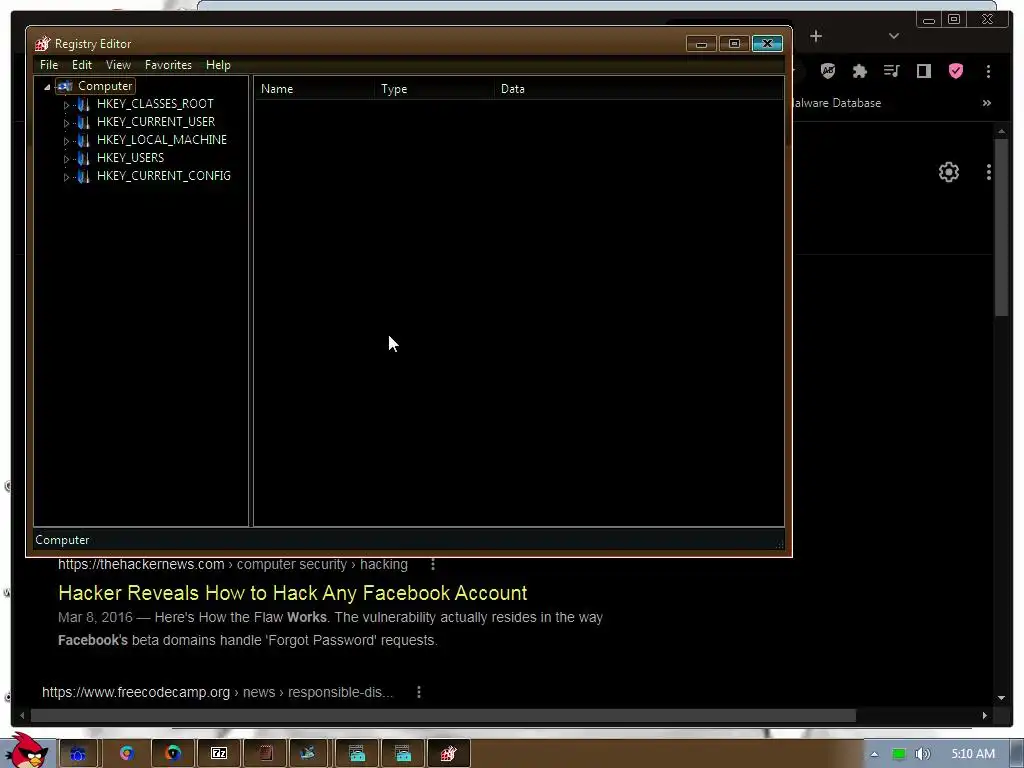Open the volume speaker tray icon
1024x768 pixels.
922,754
